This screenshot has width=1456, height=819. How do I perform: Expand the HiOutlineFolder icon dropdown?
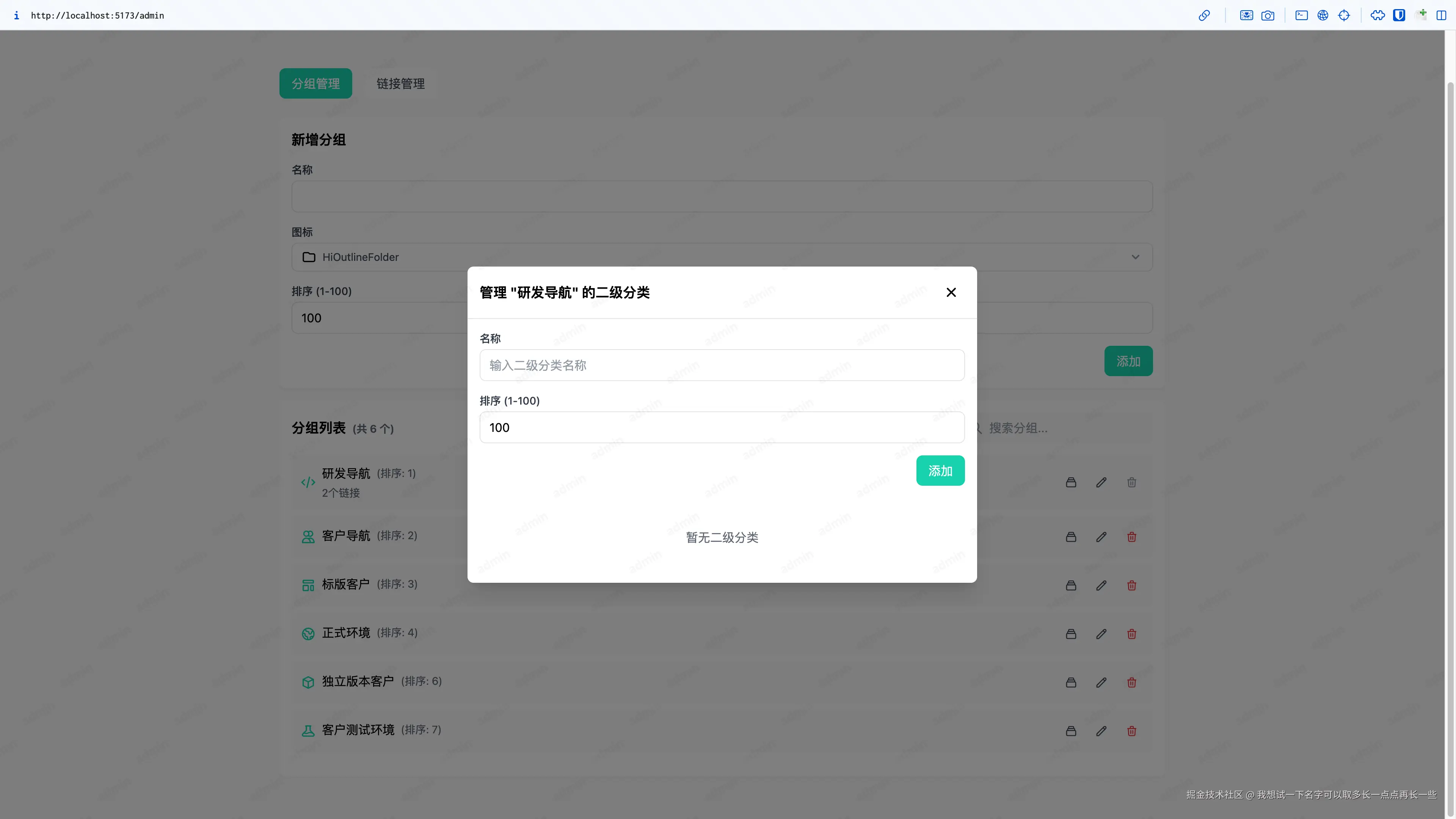(721, 257)
